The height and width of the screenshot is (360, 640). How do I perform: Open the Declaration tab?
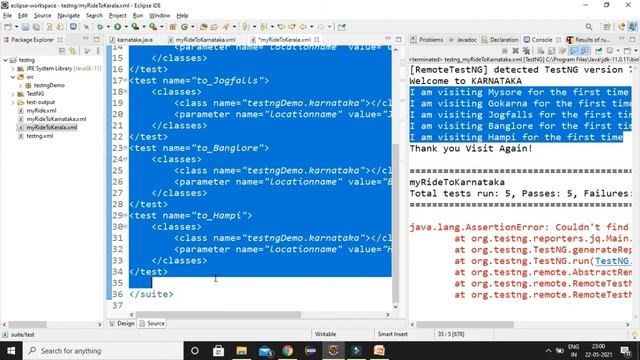[500, 40]
